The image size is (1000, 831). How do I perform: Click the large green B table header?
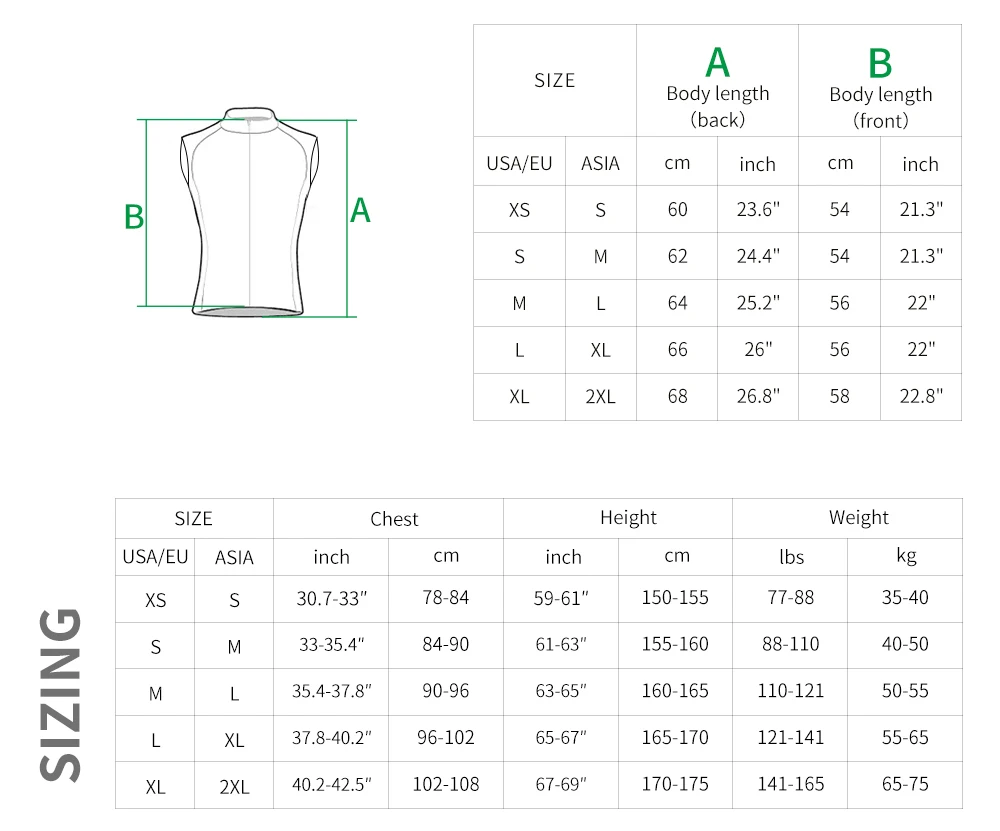click(880, 63)
